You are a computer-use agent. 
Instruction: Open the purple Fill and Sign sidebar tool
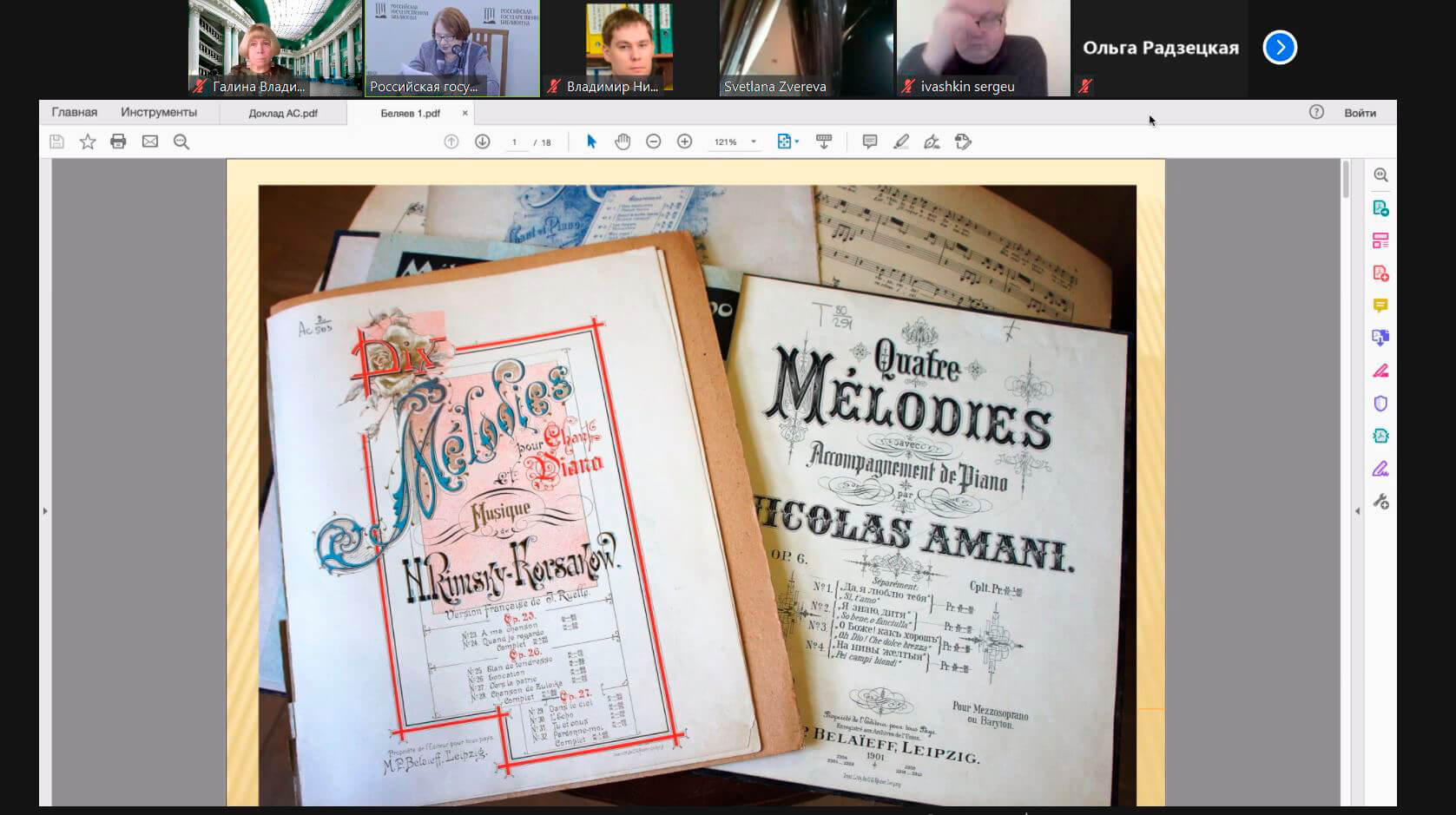pos(1380,469)
